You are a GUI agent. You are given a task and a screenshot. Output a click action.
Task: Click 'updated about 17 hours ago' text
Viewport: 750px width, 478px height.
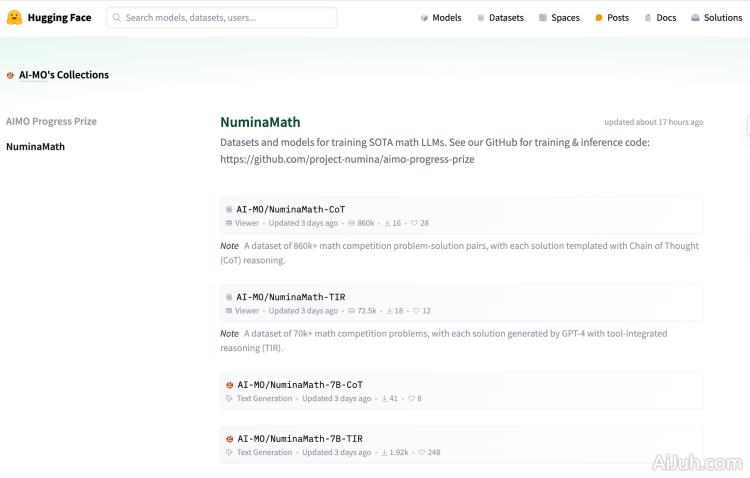pyautogui.click(x=653, y=122)
